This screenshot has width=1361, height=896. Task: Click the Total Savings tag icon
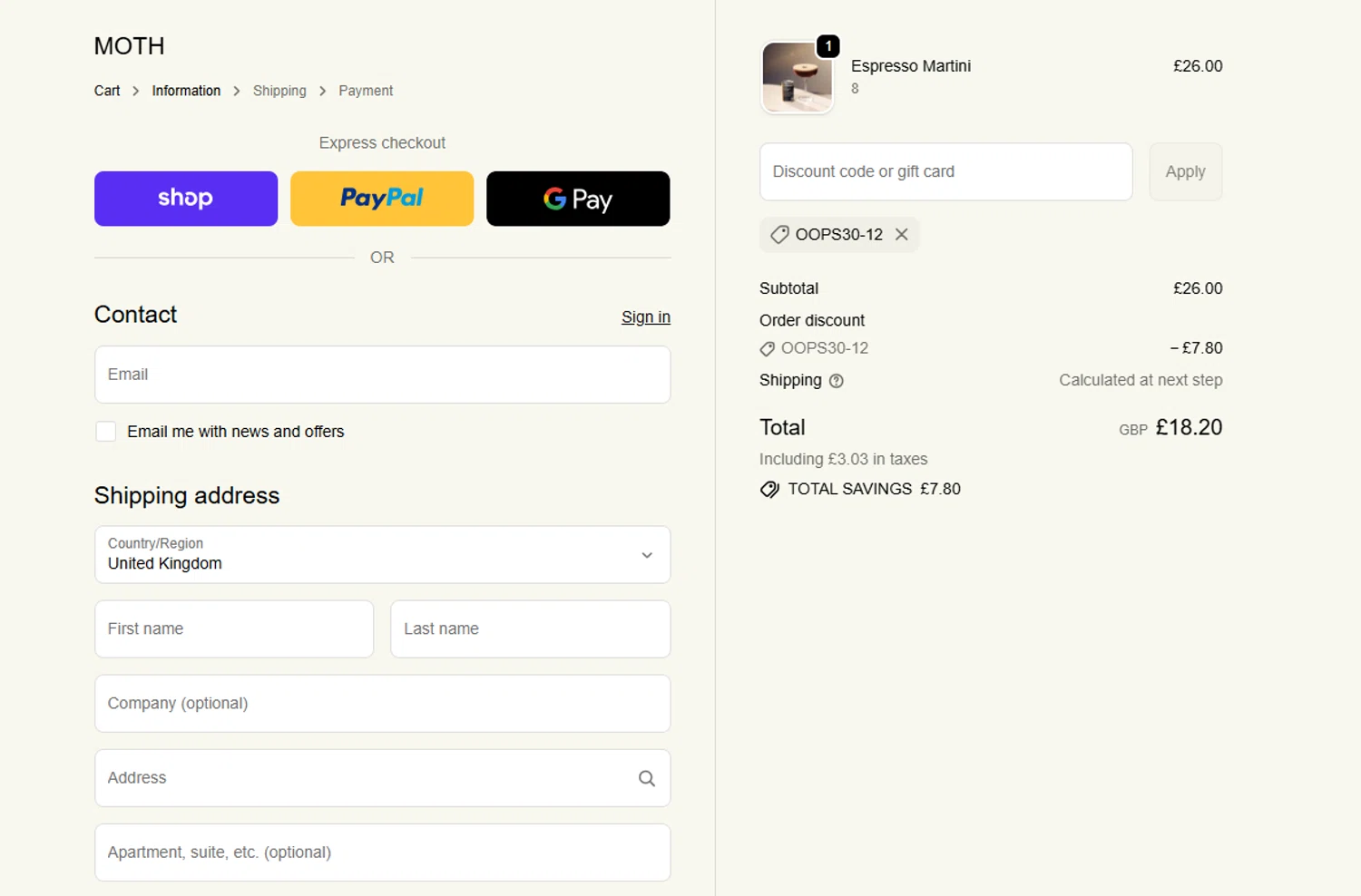(769, 490)
